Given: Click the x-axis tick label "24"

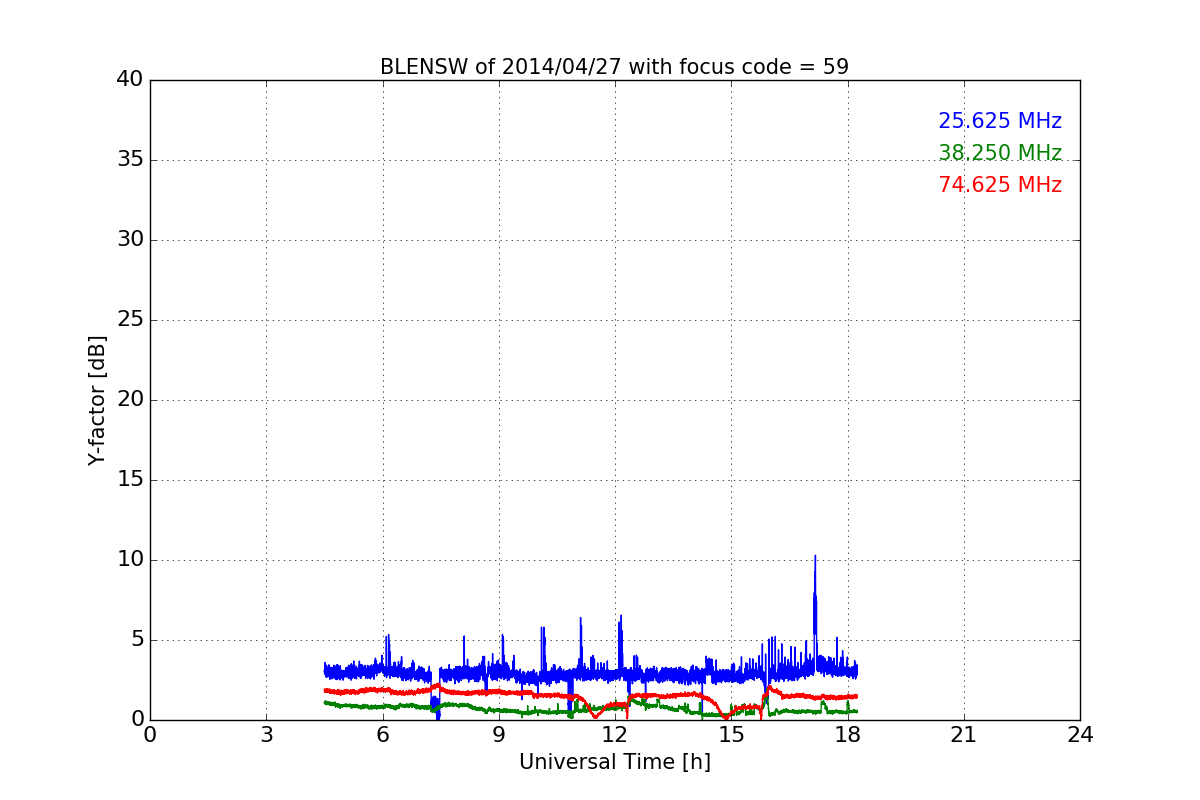Looking at the screenshot, I should point(1080,735).
